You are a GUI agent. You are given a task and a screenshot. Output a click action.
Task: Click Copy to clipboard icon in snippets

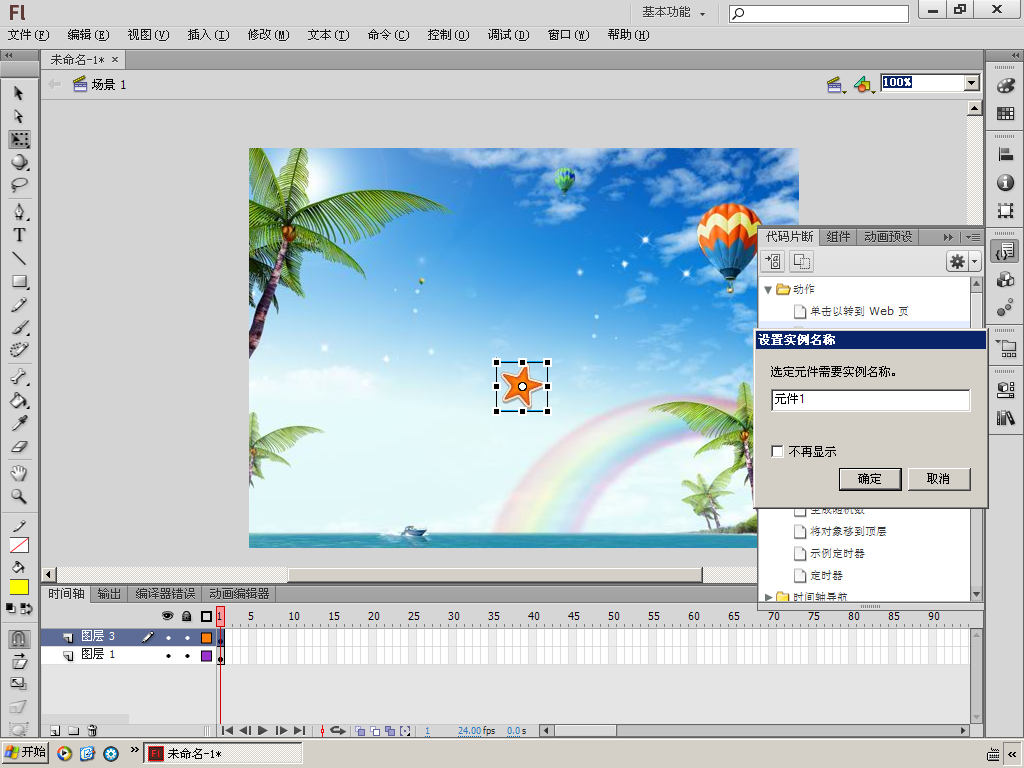click(802, 262)
